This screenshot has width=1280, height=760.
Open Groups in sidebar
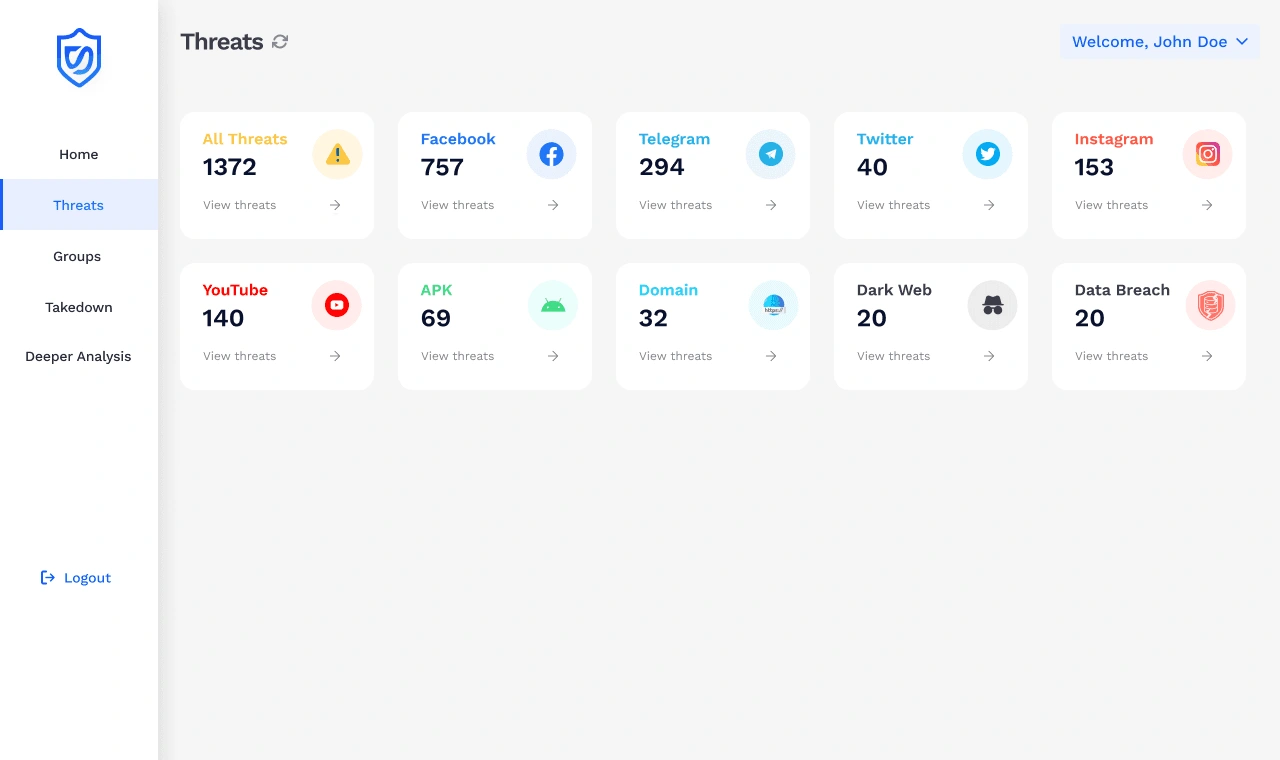pyautogui.click(x=79, y=256)
